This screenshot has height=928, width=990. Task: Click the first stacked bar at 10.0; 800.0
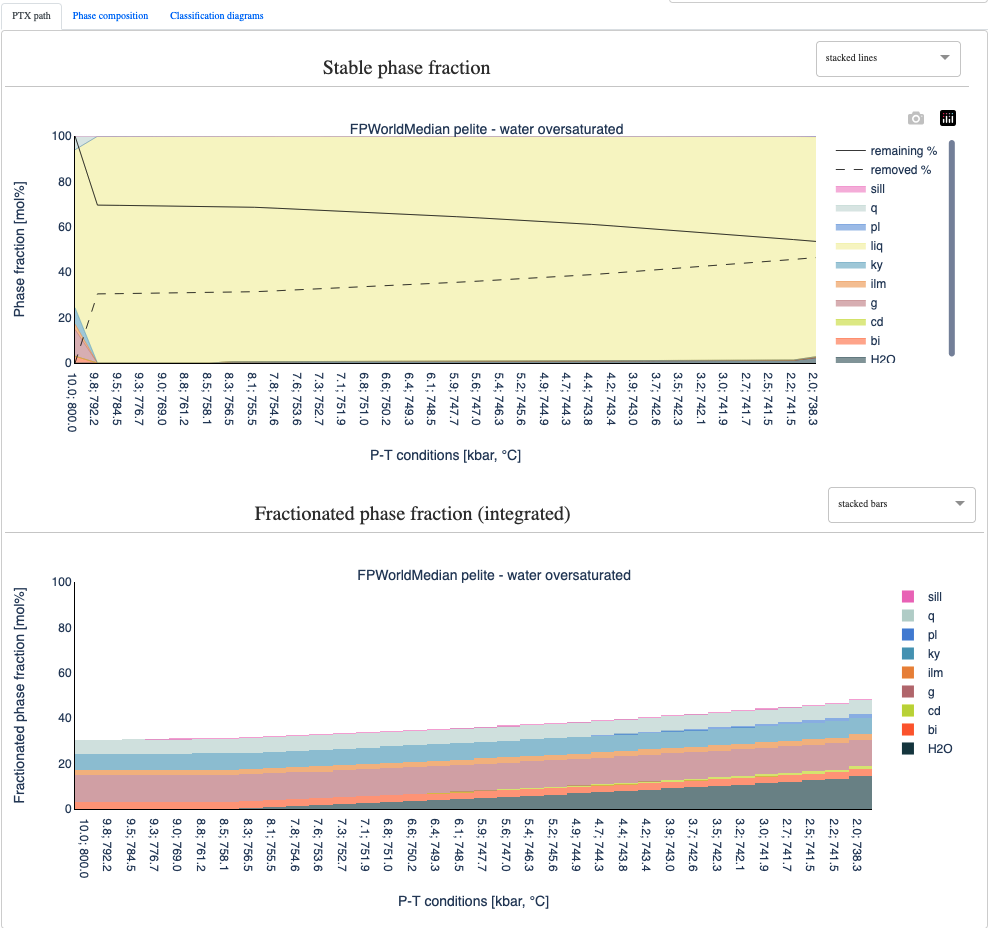point(86,774)
